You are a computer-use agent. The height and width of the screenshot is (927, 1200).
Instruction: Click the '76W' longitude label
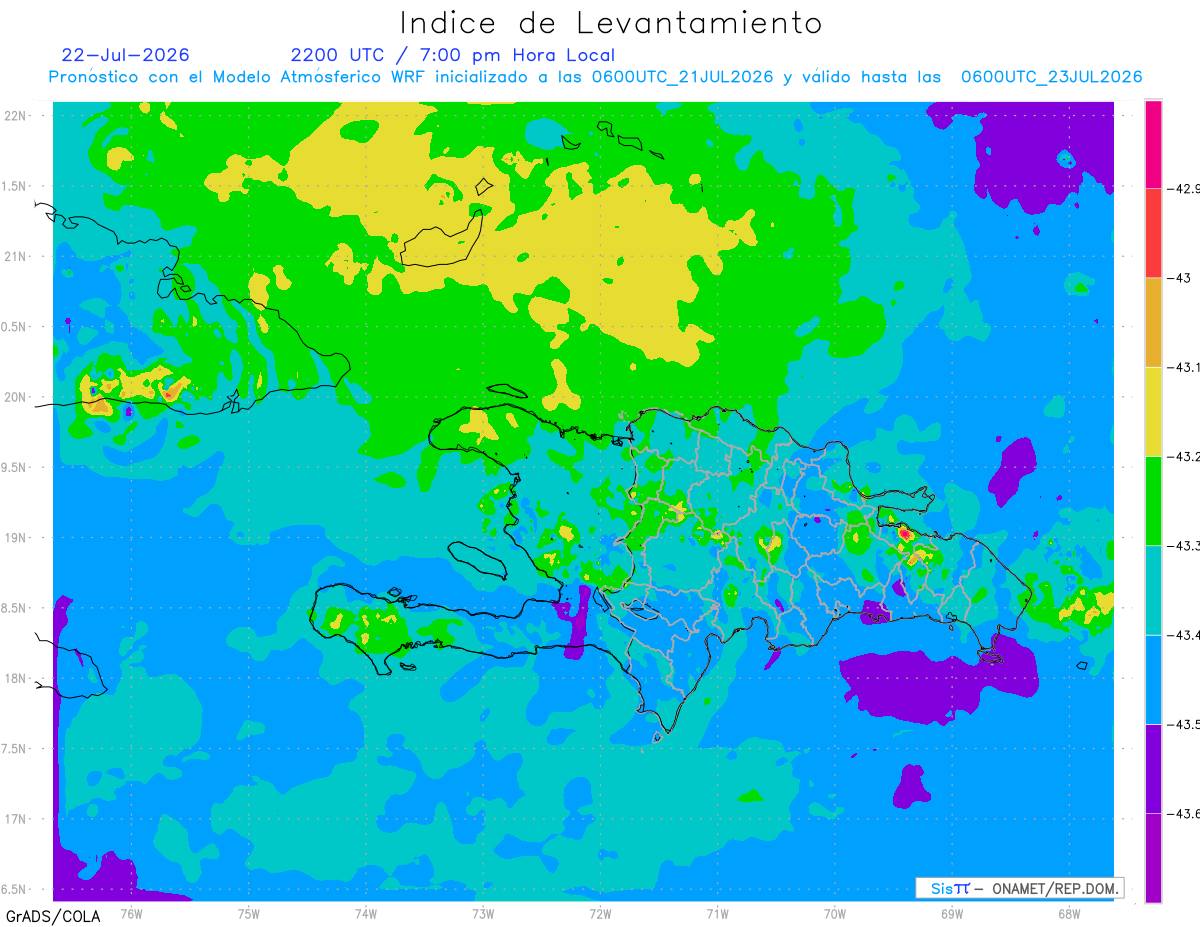tap(131, 913)
